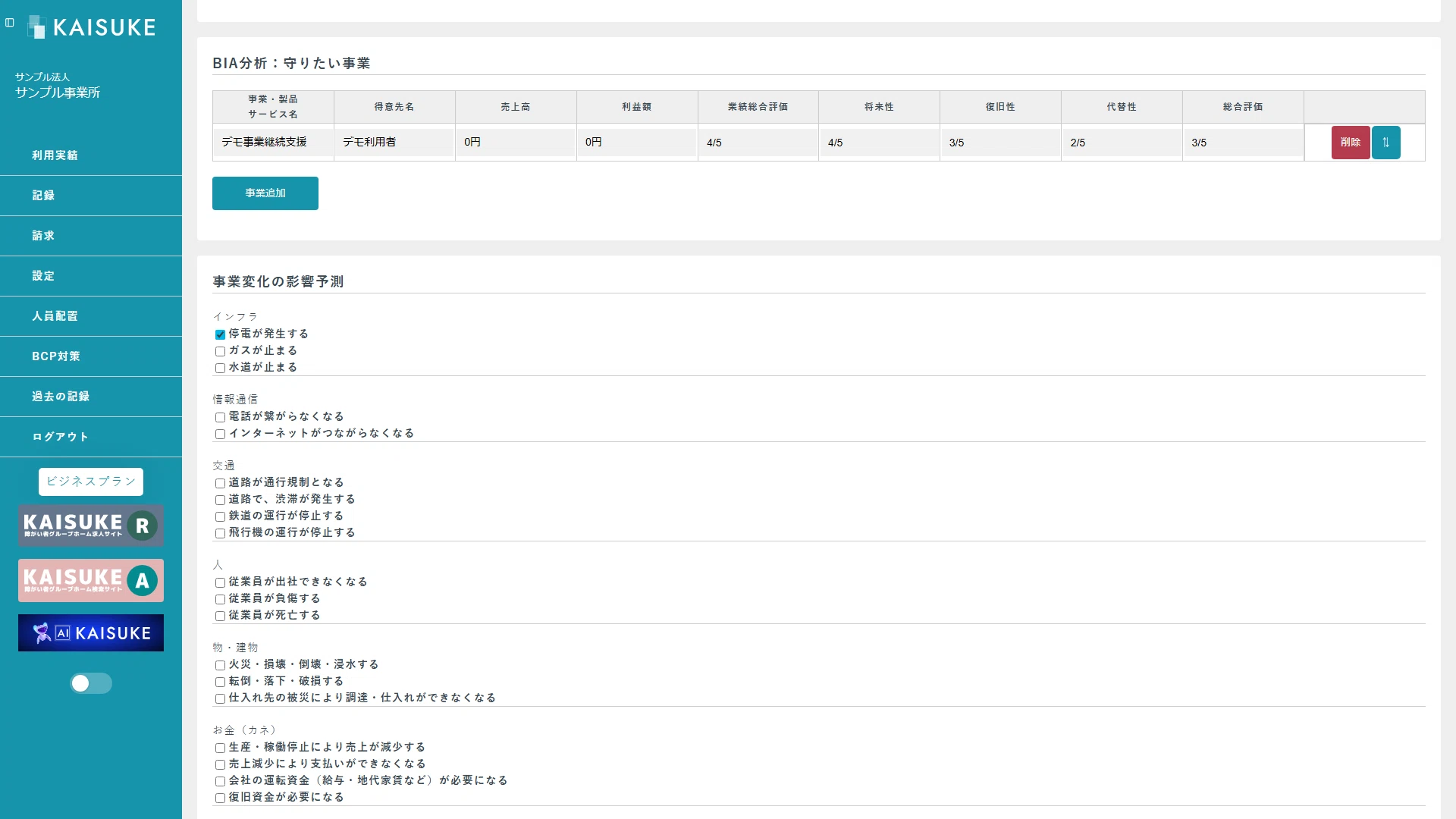Check 従業員が負傷する checkbox
Screen dimensions: 1456x819
tap(220, 599)
